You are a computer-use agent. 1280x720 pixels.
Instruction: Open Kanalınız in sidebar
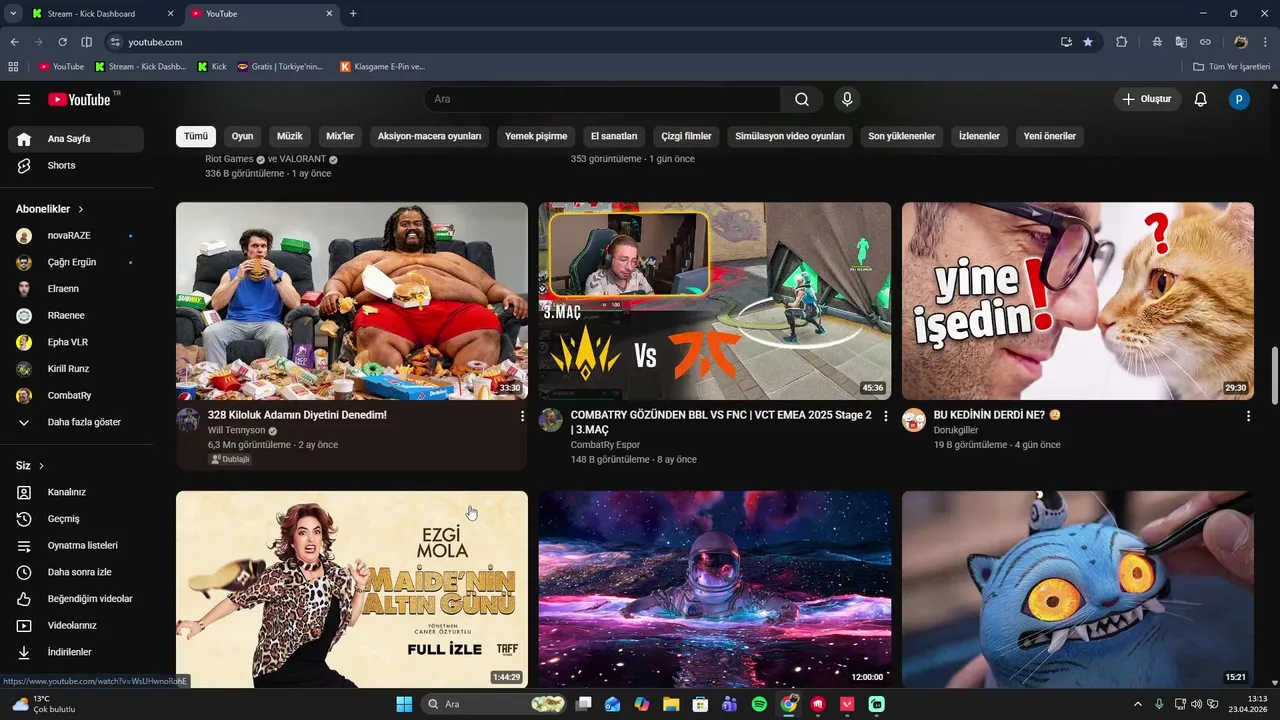pyautogui.click(x=76, y=492)
